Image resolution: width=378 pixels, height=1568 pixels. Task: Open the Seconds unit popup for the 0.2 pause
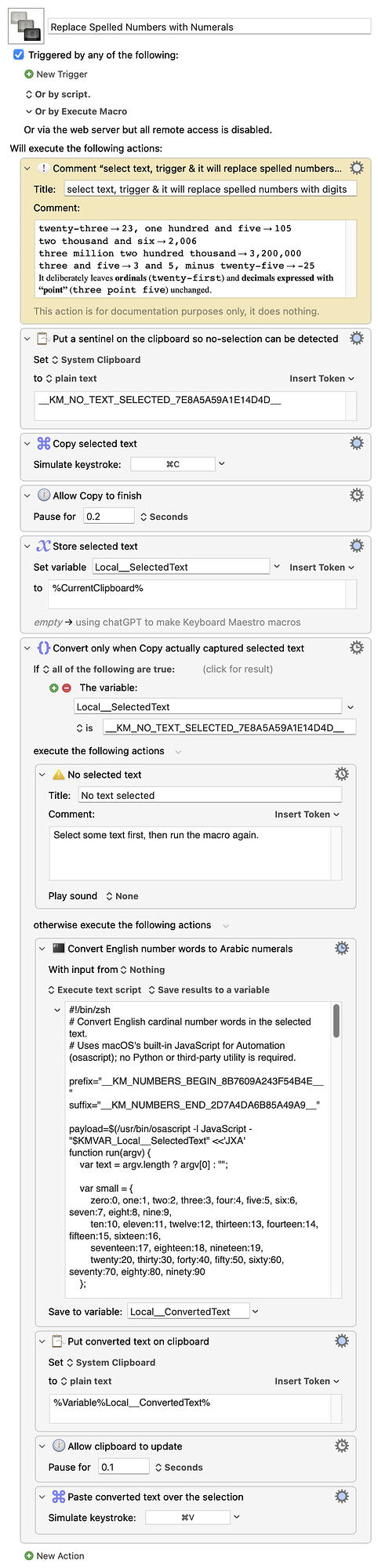(x=164, y=517)
